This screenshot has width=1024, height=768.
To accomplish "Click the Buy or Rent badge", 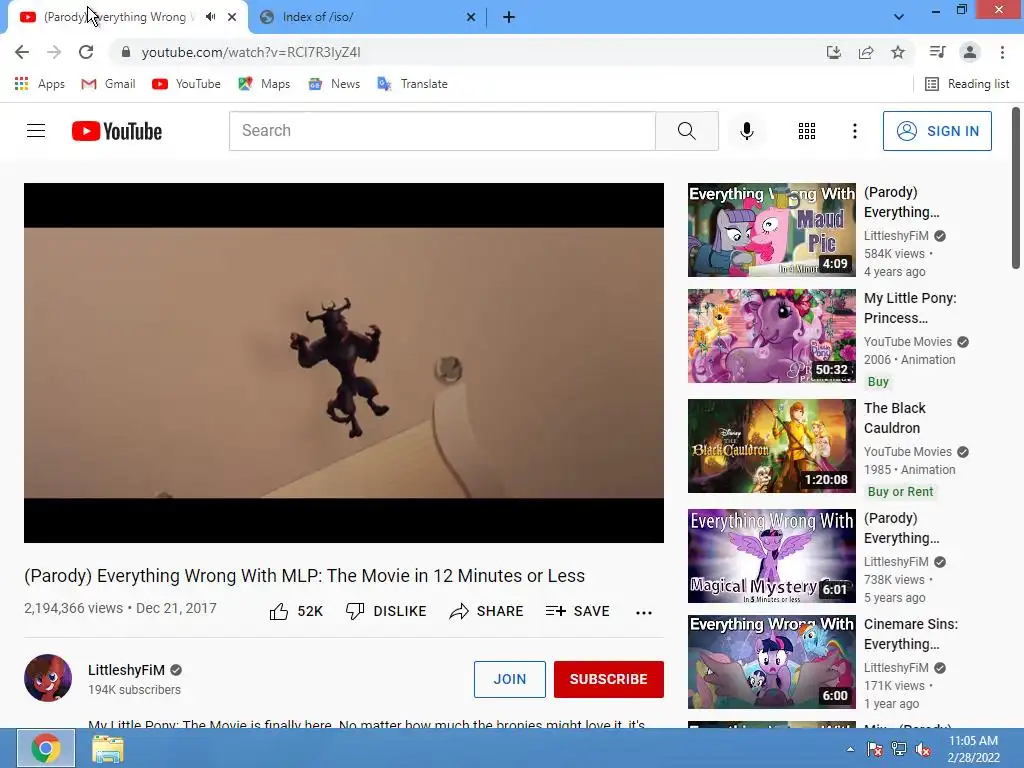I will pyautogui.click(x=900, y=492).
